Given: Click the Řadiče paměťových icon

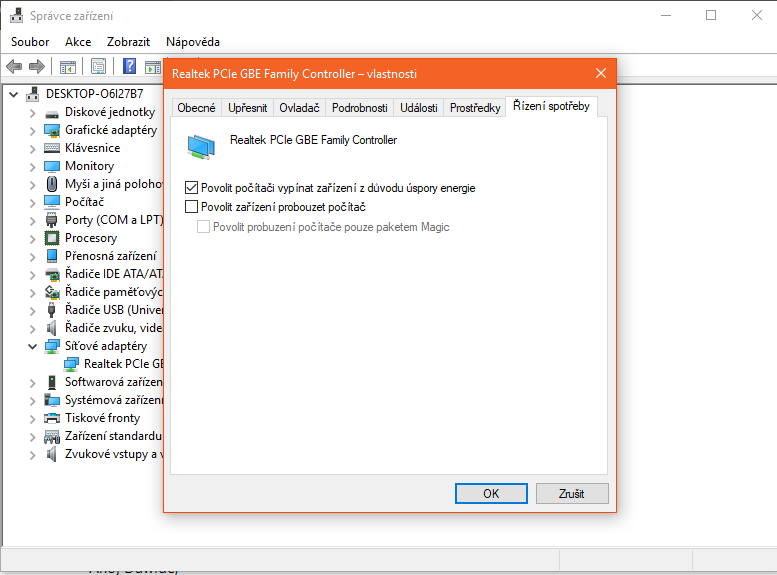Looking at the screenshot, I should [x=52, y=292].
